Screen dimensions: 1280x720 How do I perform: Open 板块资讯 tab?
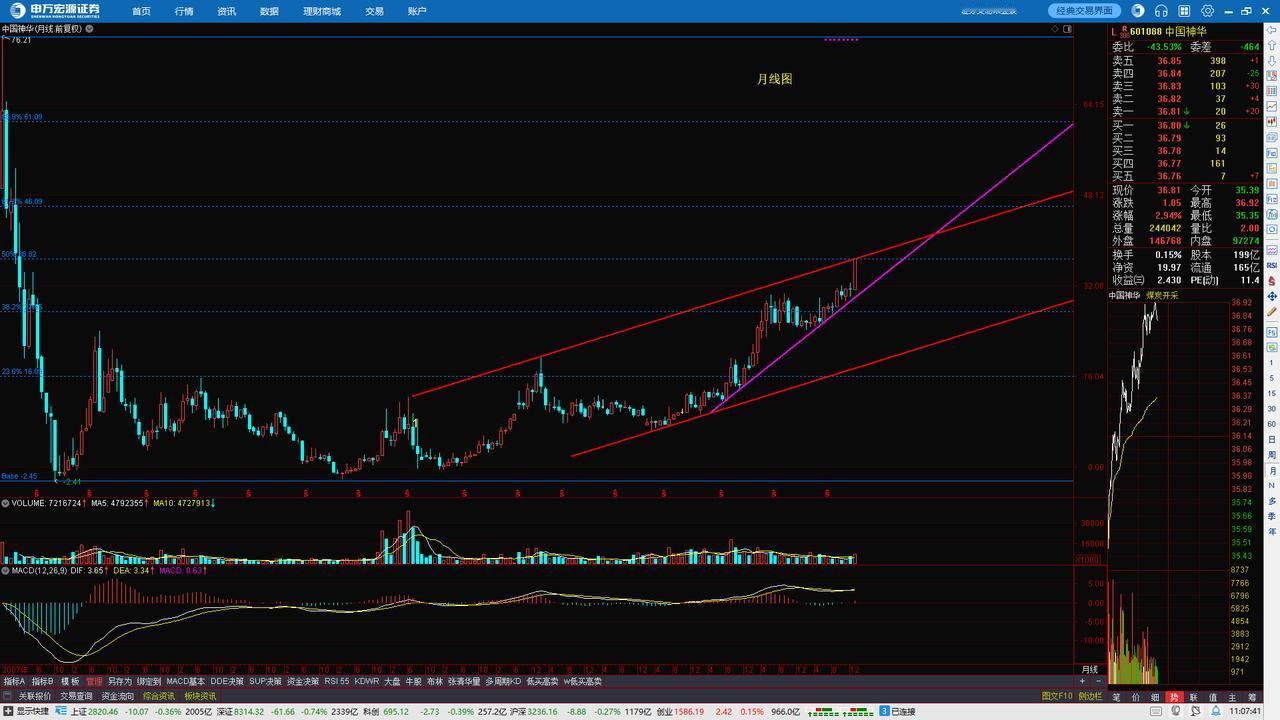[x=200, y=696]
